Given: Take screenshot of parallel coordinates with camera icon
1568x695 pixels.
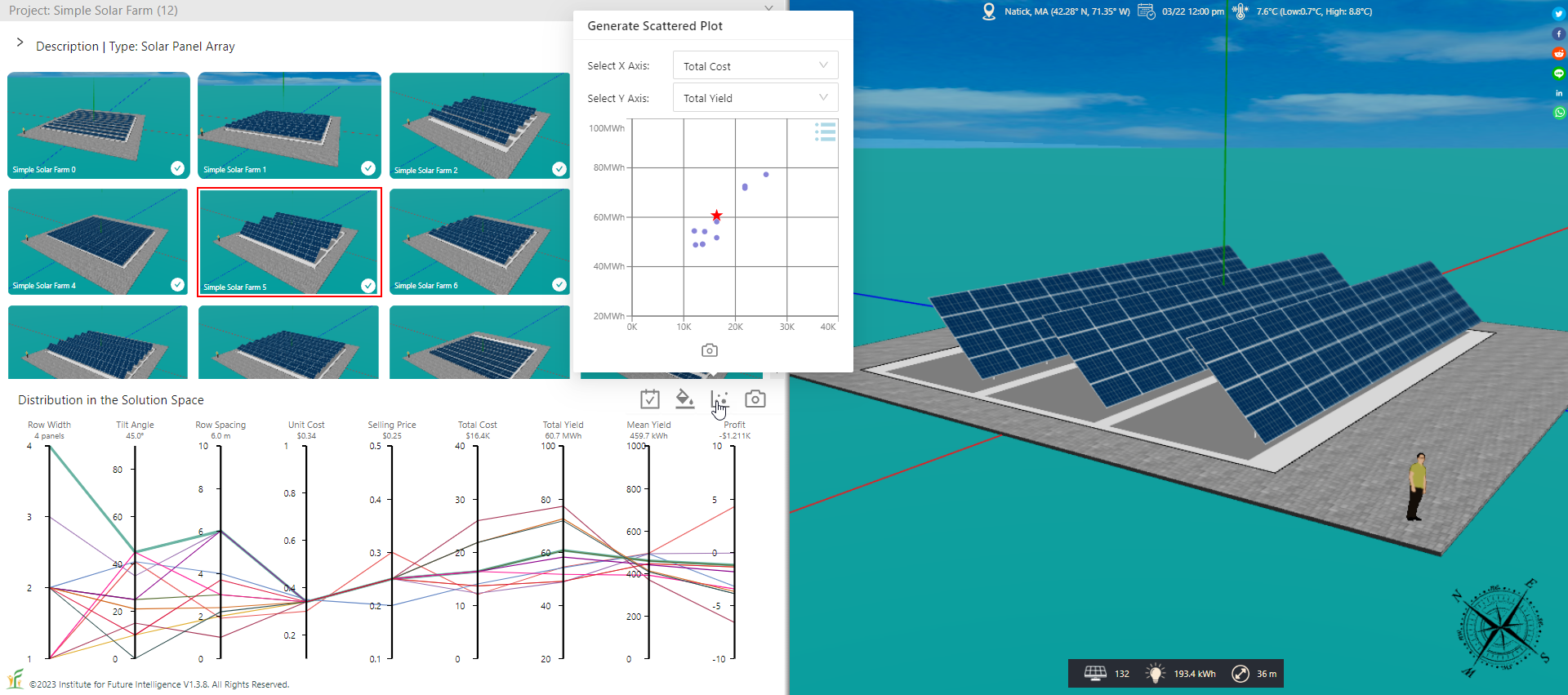Looking at the screenshot, I should tap(755, 399).
